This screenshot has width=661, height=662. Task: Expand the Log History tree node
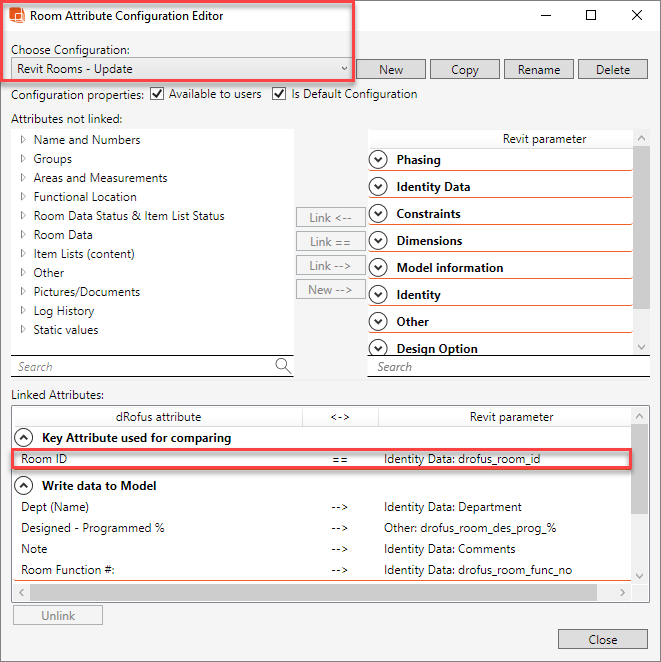pyautogui.click(x=23, y=311)
